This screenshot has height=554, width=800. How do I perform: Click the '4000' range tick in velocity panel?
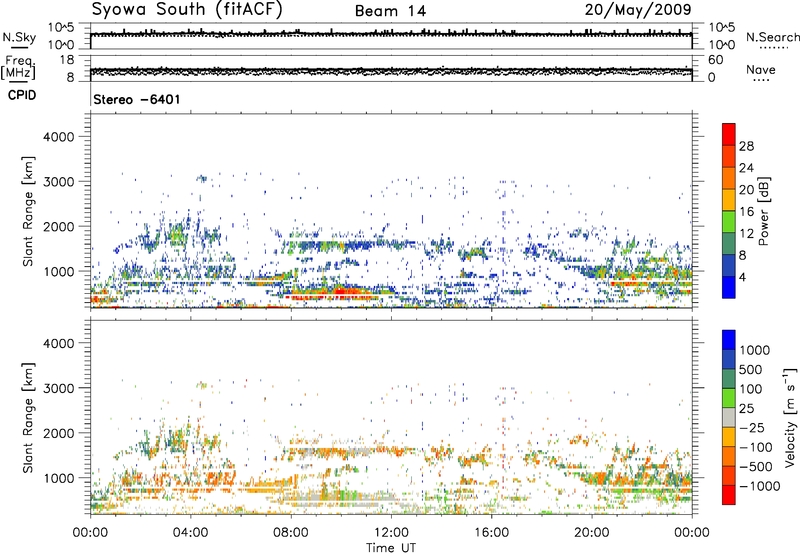point(58,343)
